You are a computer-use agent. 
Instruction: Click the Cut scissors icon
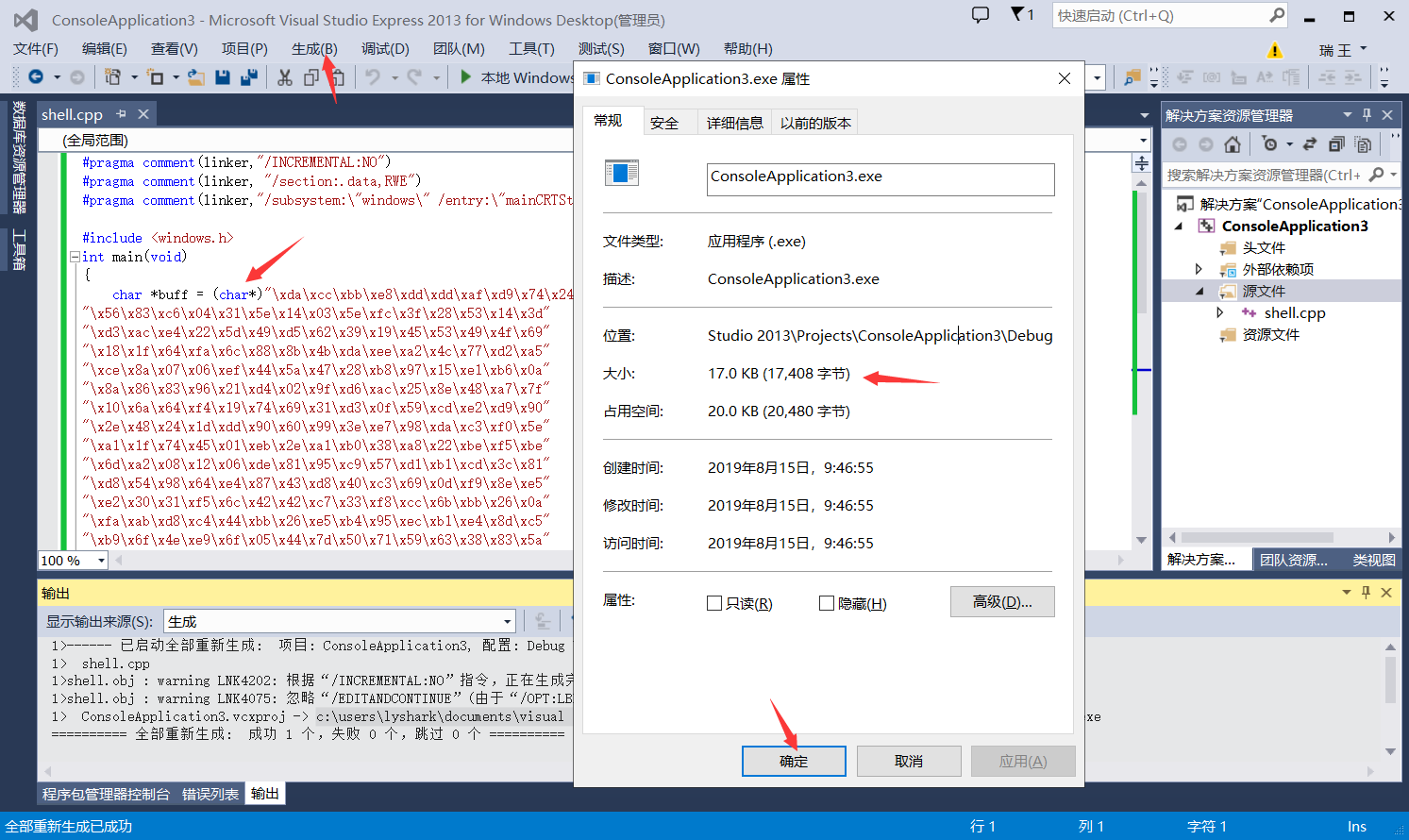click(x=284, y=77)
